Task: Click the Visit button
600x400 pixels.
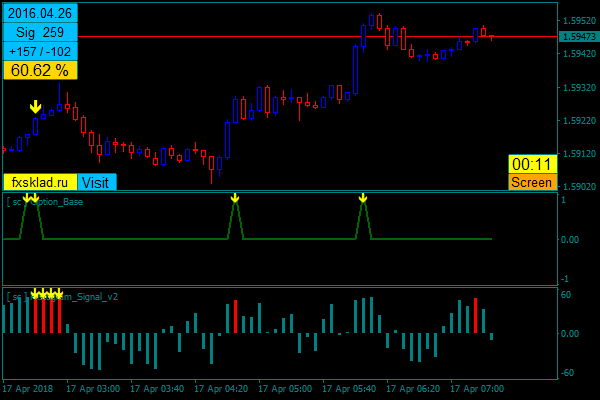Action: point(96,182)
